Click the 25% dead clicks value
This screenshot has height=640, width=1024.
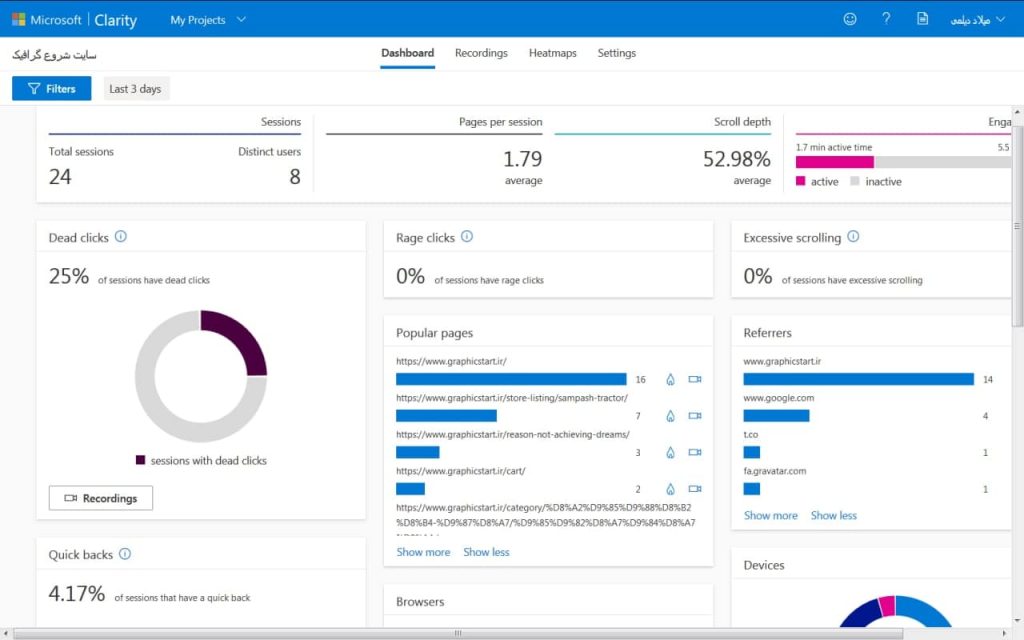coord(69,276)
